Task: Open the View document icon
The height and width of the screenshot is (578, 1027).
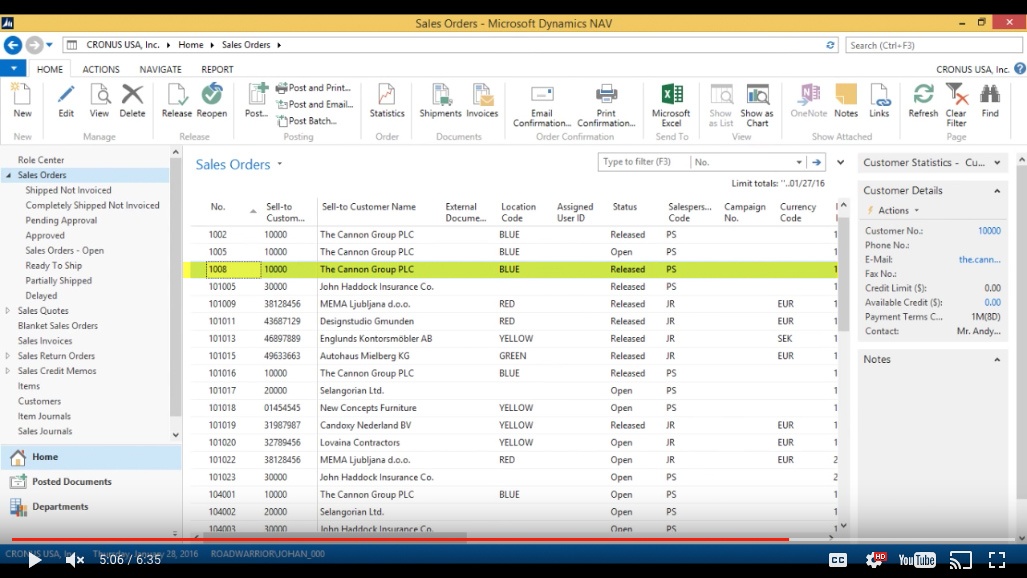Action: tap(100, 100)
